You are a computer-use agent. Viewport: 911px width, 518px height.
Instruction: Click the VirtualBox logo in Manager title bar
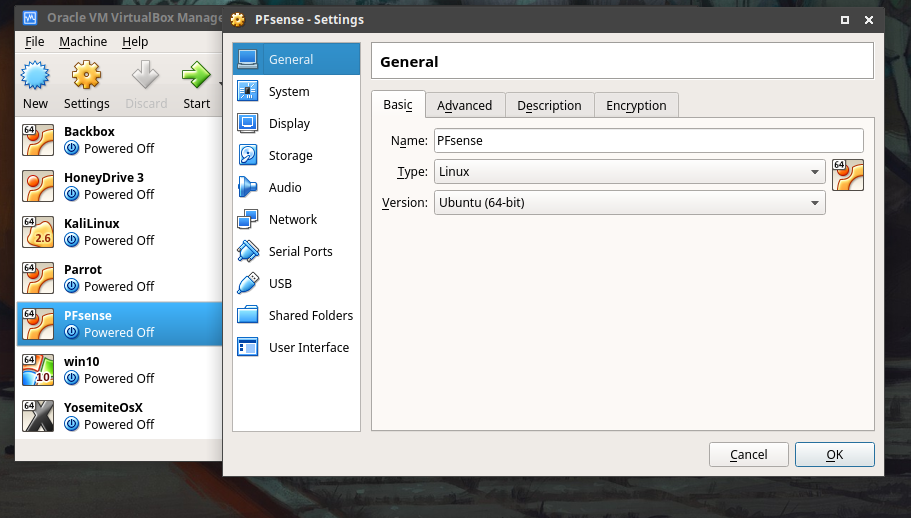[x=30, y=18]
